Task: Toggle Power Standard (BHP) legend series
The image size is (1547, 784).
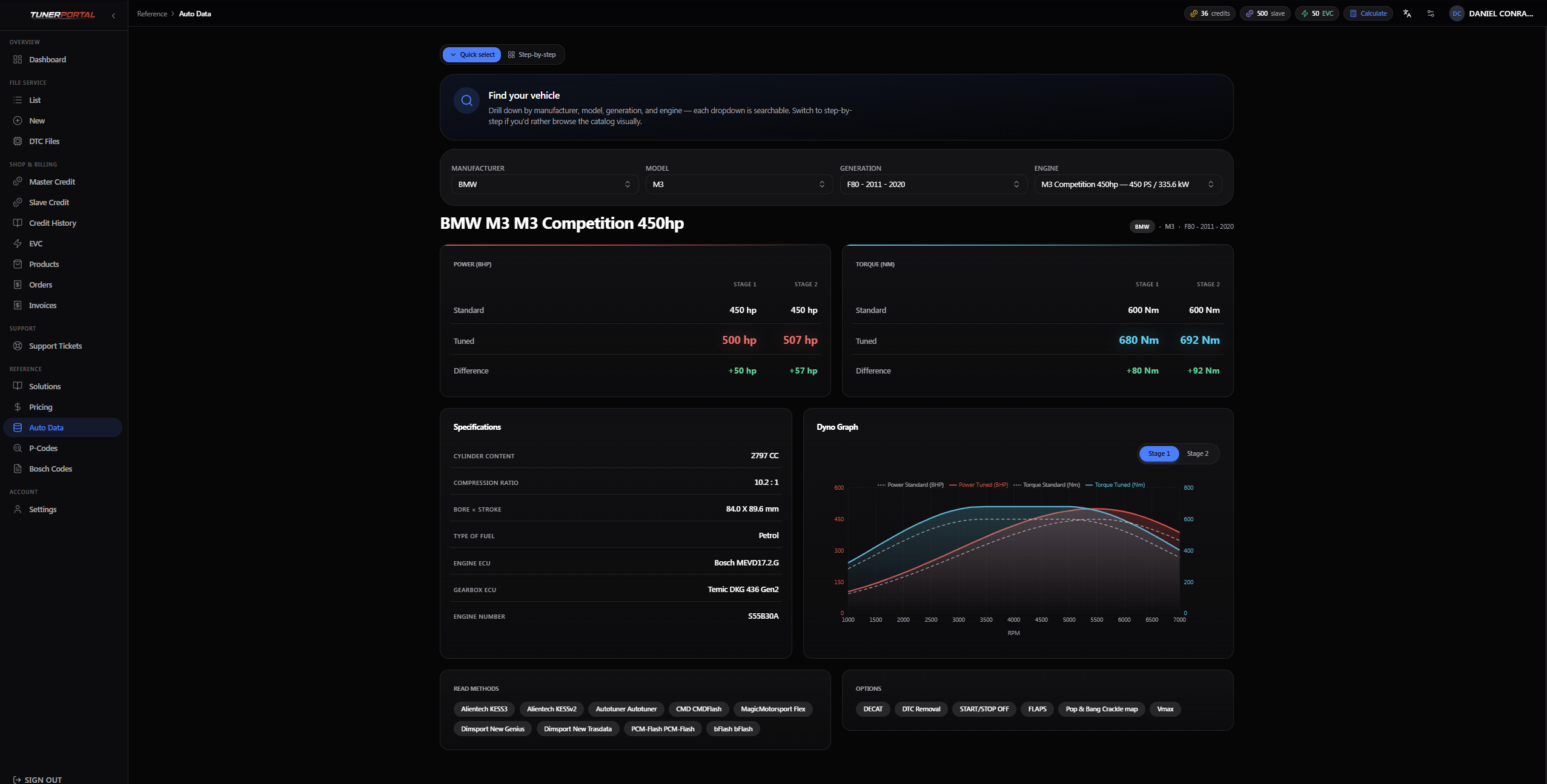Action: coord(910,485)
